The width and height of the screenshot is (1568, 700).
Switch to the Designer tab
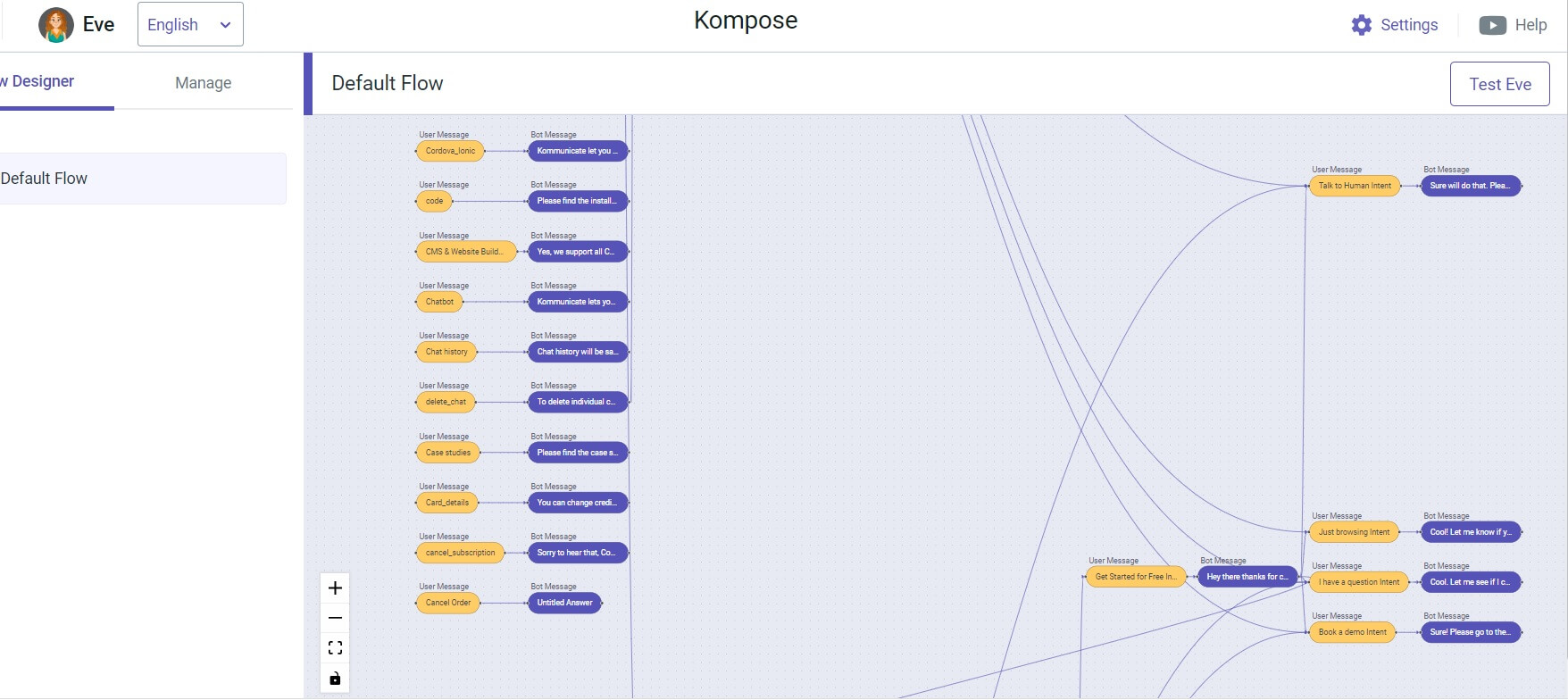point(42,81)
